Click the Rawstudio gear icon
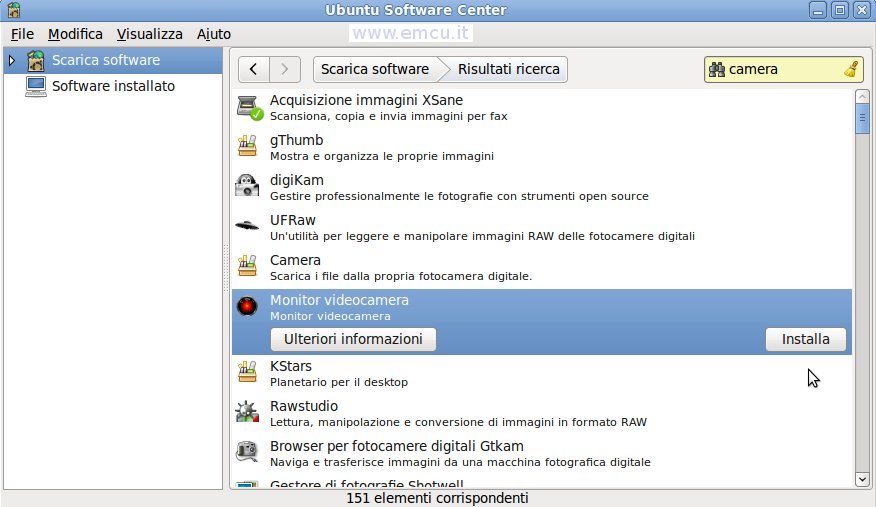 (247, 412)
